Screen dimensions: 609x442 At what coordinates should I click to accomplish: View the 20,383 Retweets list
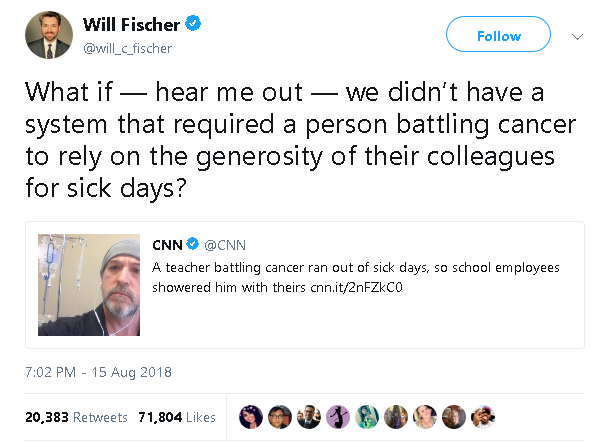74,416
